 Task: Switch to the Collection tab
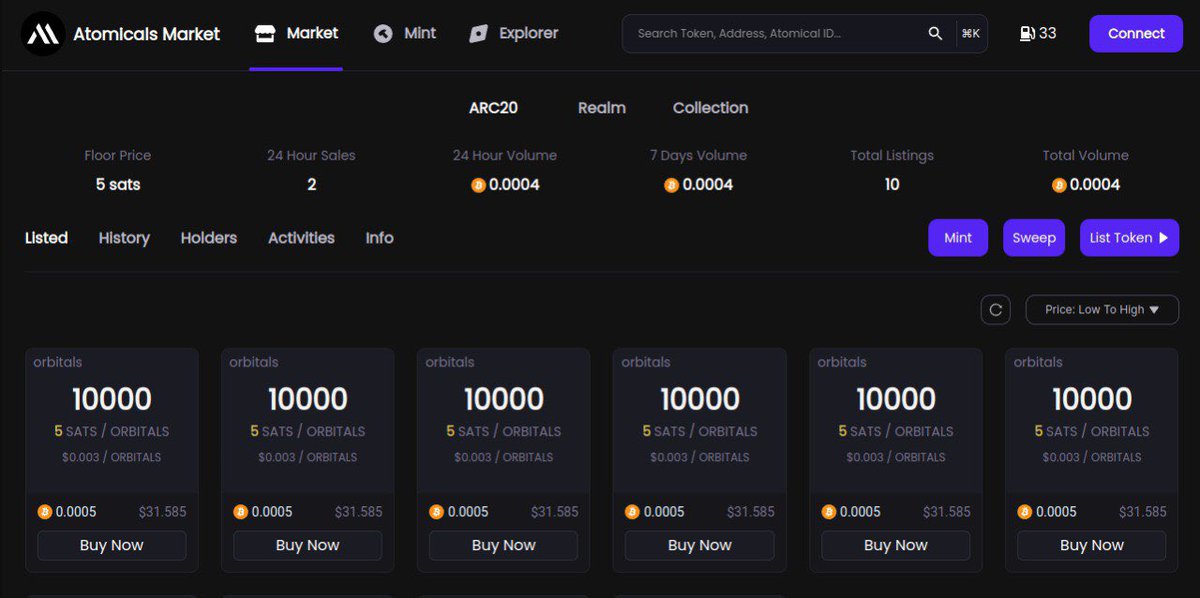pos(710,108)
